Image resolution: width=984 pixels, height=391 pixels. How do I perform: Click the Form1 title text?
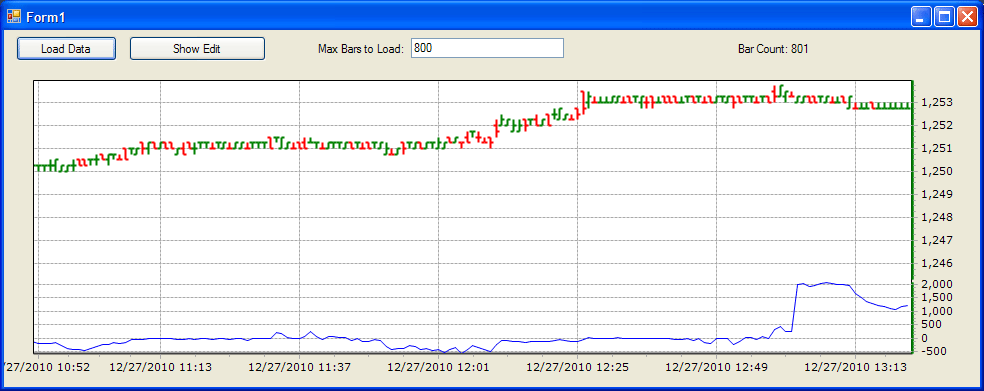[x=45, y=17]
